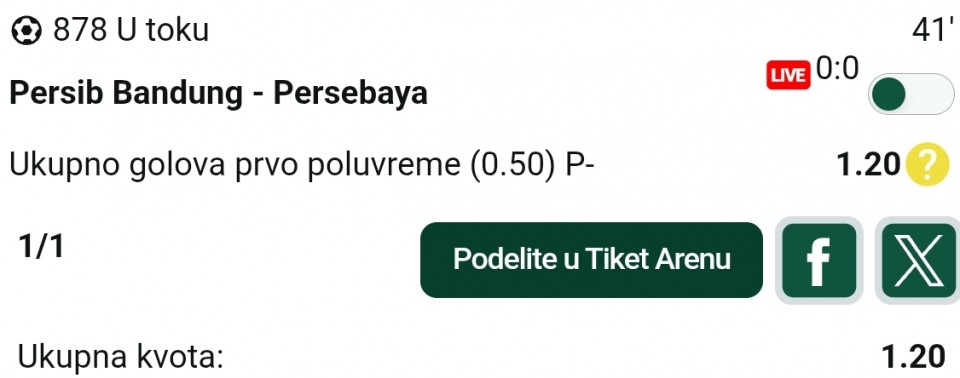Click the 1.20 odds next to bet
Screen dimensions: 960x378
pyautogui.click(x=868, y=165)
